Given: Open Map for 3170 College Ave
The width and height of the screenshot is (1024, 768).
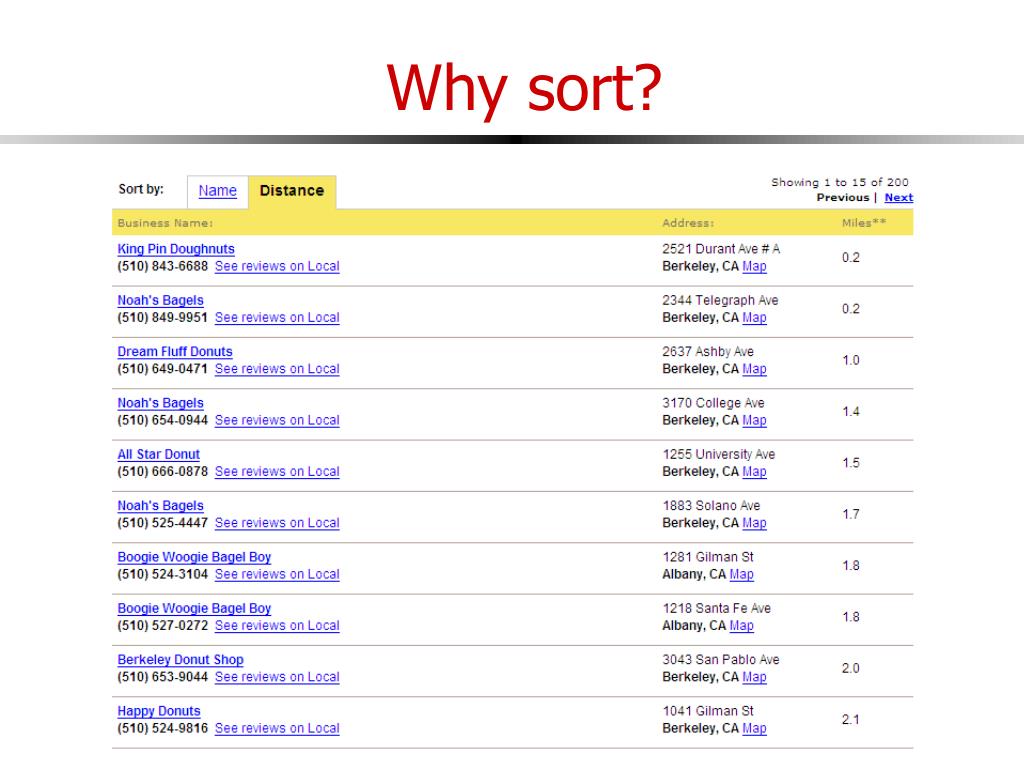Looking at the screenshot, I should pyautogui.click(x=754, y=421).
